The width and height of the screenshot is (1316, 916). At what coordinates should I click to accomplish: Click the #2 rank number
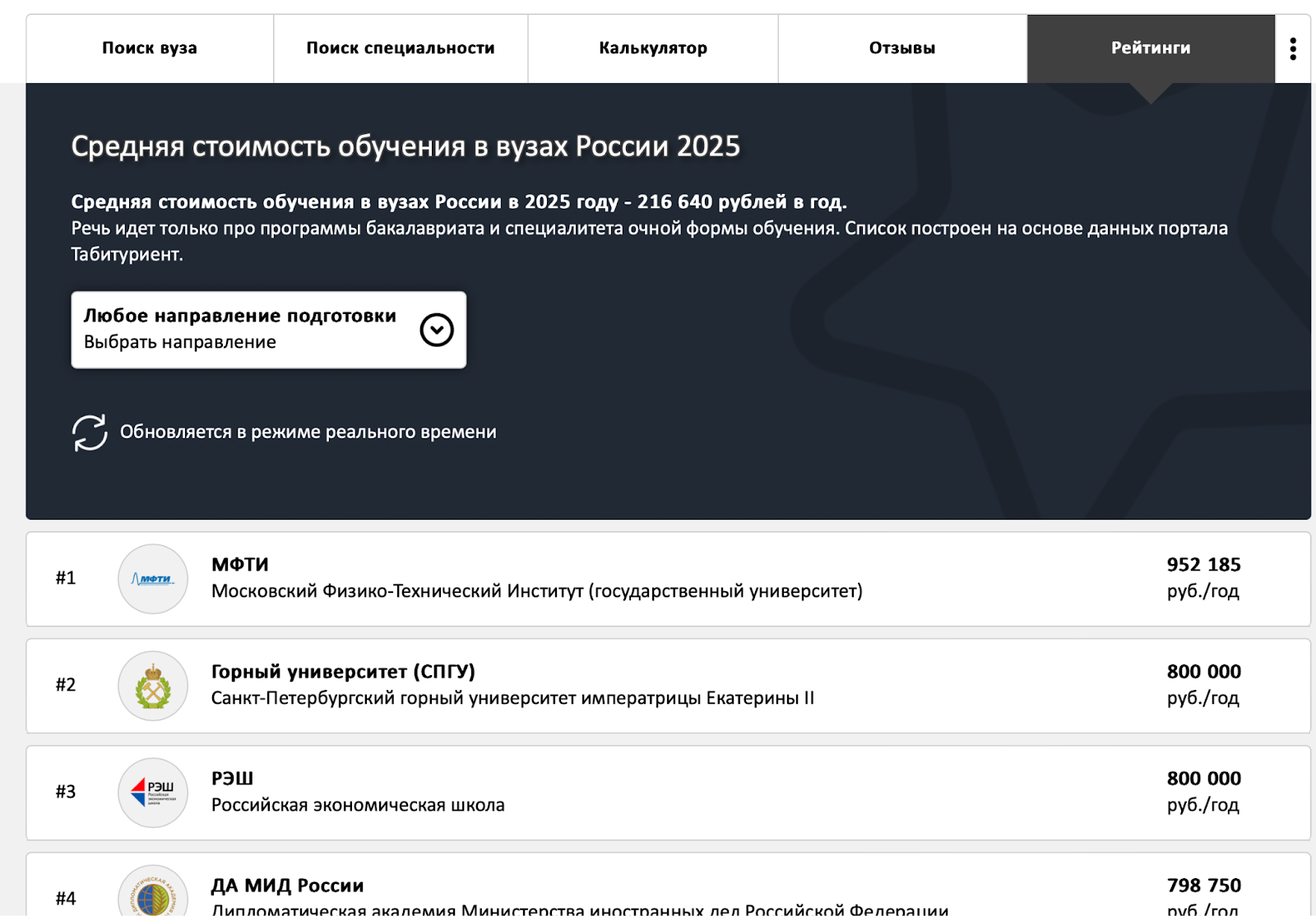click(66, 685)
